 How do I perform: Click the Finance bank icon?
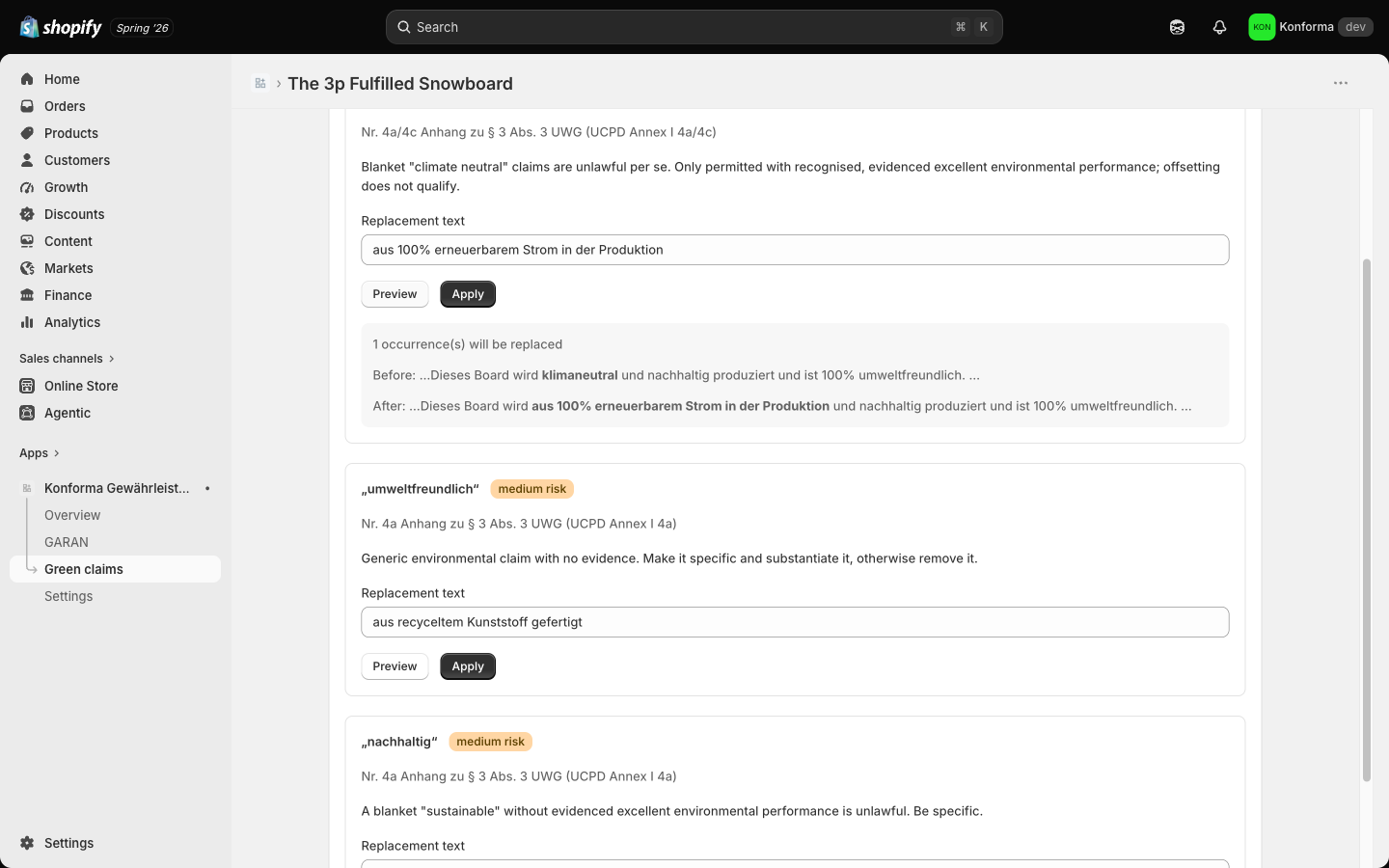[27, 295]
